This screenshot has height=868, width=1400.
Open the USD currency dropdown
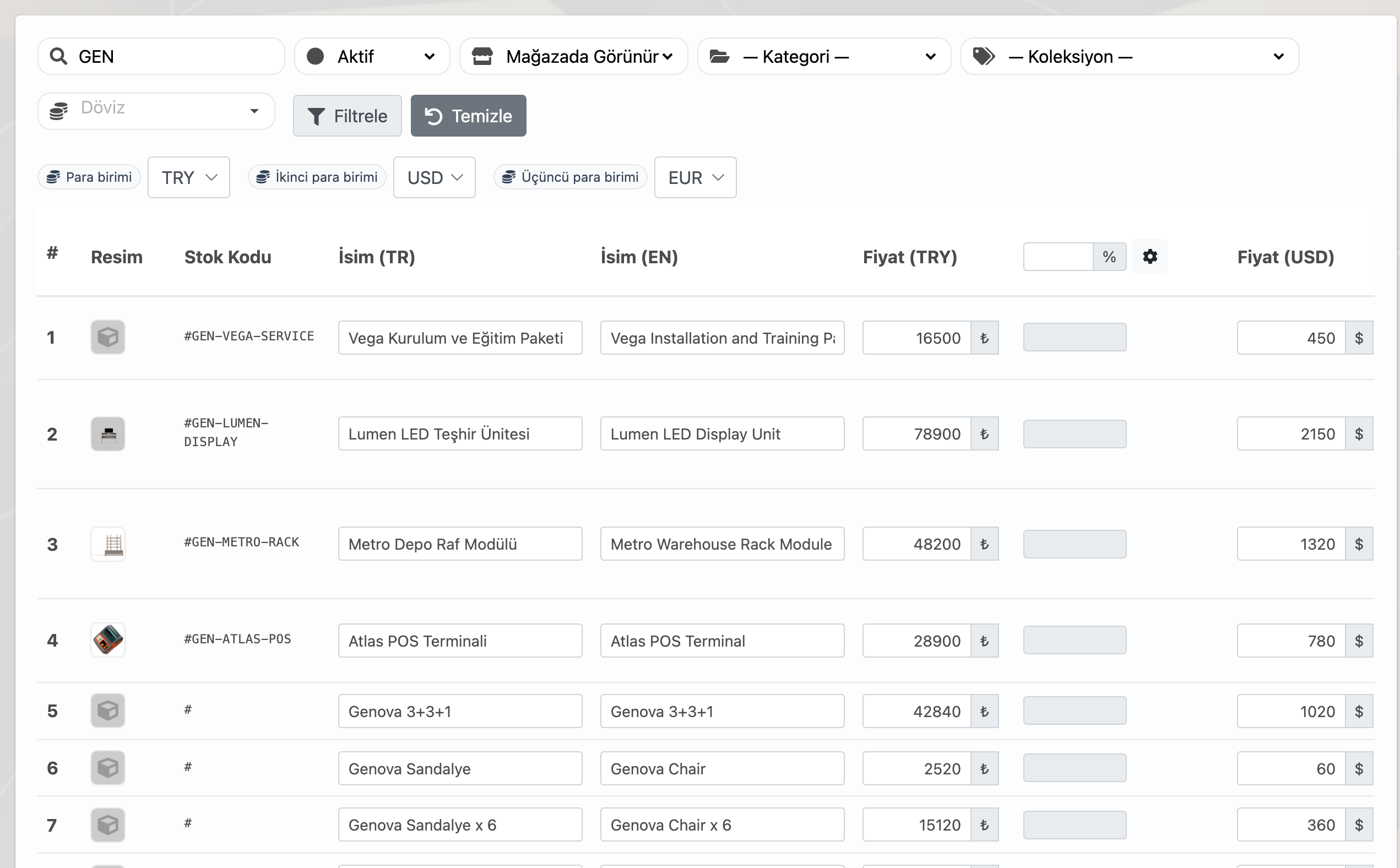click(435, 177)
